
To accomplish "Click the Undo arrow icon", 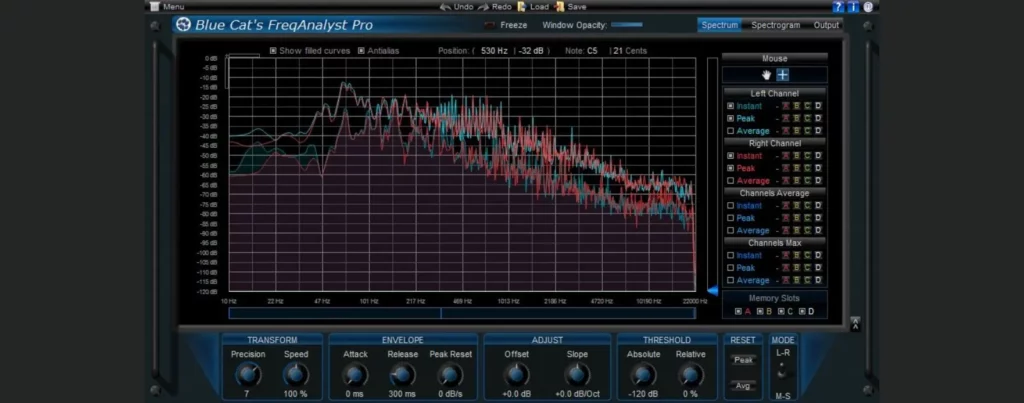I will pos(445,7).
